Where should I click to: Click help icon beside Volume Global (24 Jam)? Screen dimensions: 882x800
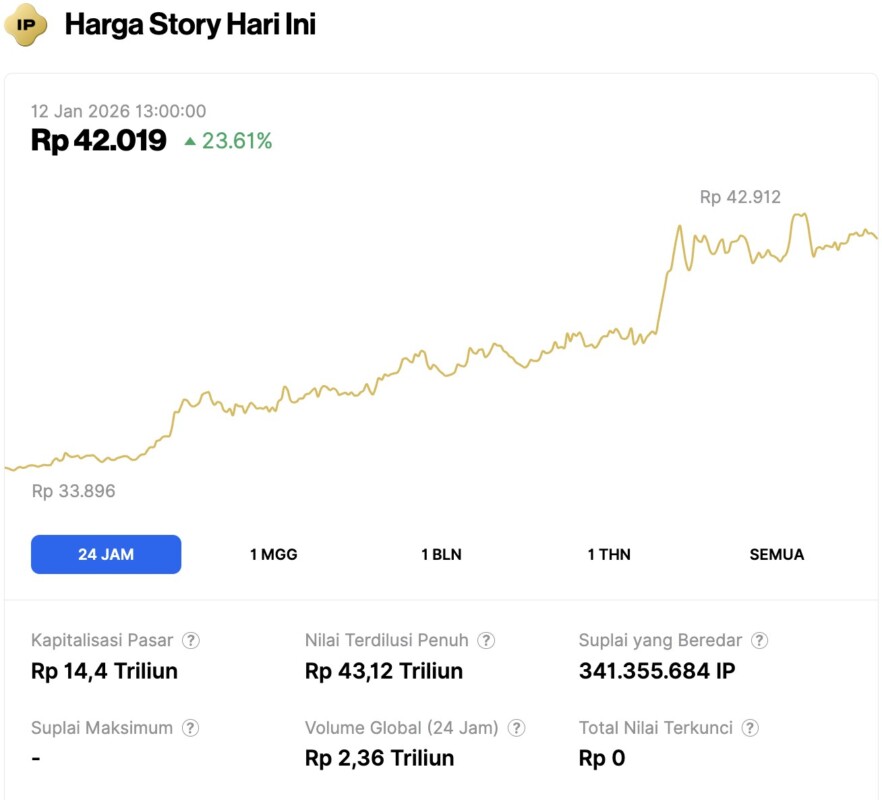pyautogui.click(x=516, y=729)
